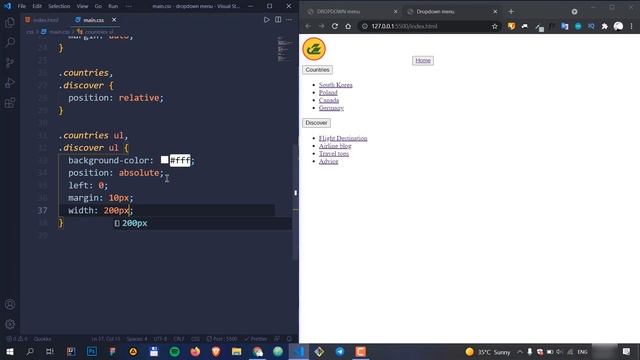Viewport: 640px width, 360px height.
Task: Click the Countries button
Action: click(x=317, y=70)
